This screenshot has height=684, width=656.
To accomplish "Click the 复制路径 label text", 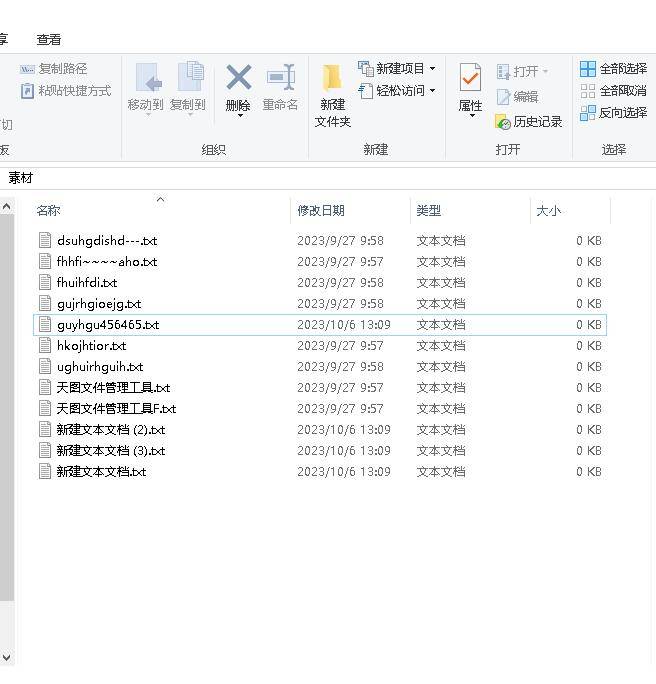I will tap(63, 69).
